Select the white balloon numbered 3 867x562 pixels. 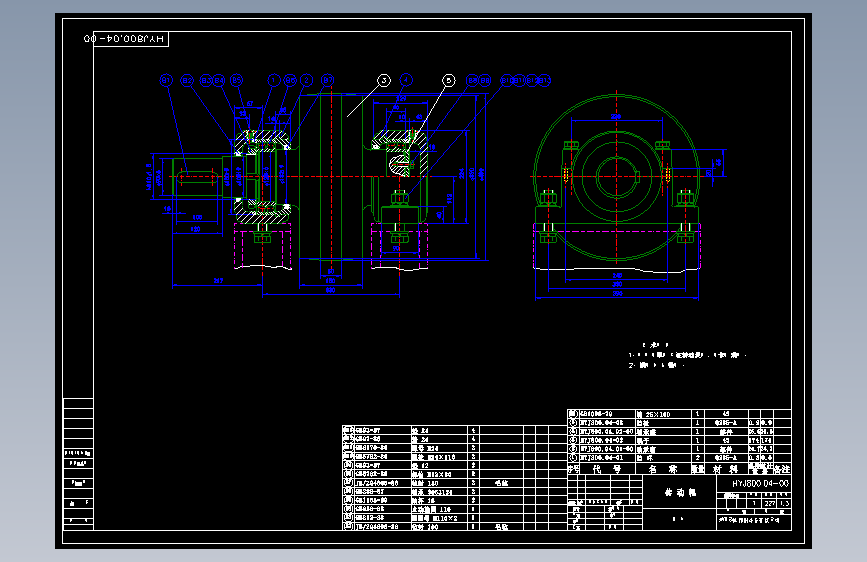(384, 81)
